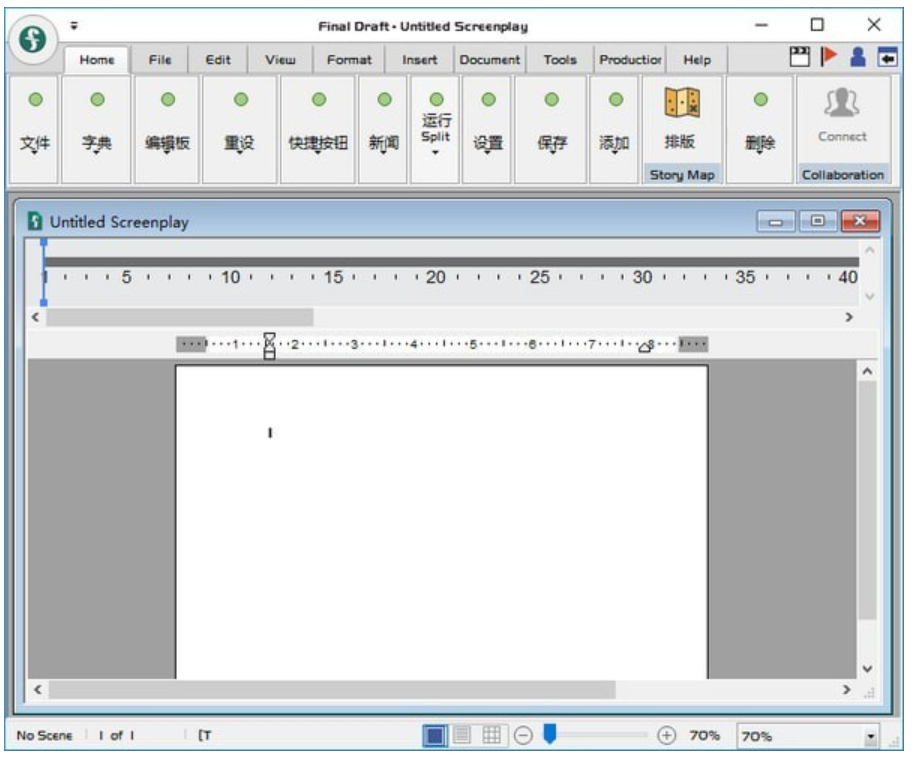Click the Story Map scroll up arrow

(869, 251)
